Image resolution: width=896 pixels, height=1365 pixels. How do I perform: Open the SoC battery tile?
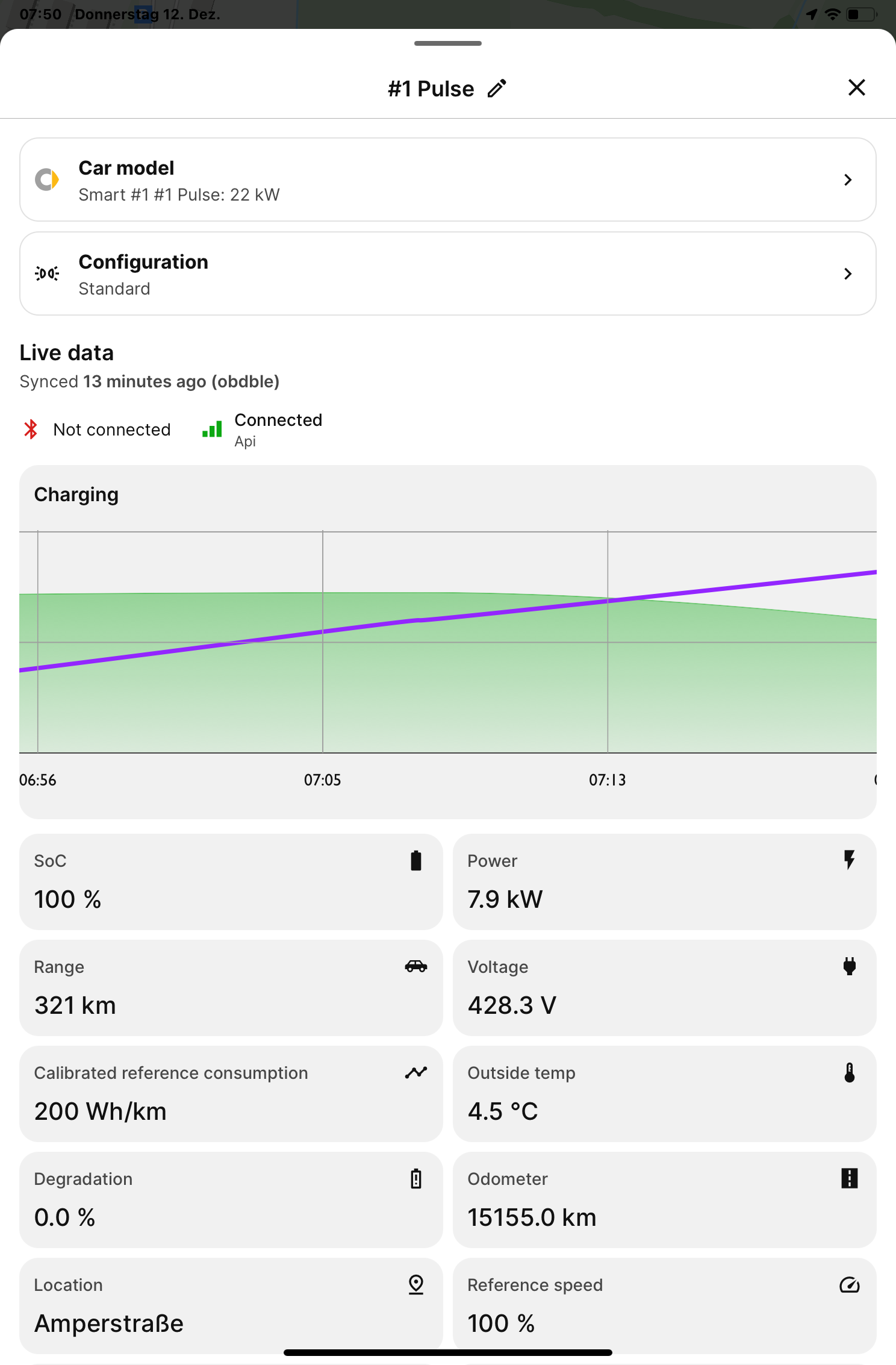231,881
